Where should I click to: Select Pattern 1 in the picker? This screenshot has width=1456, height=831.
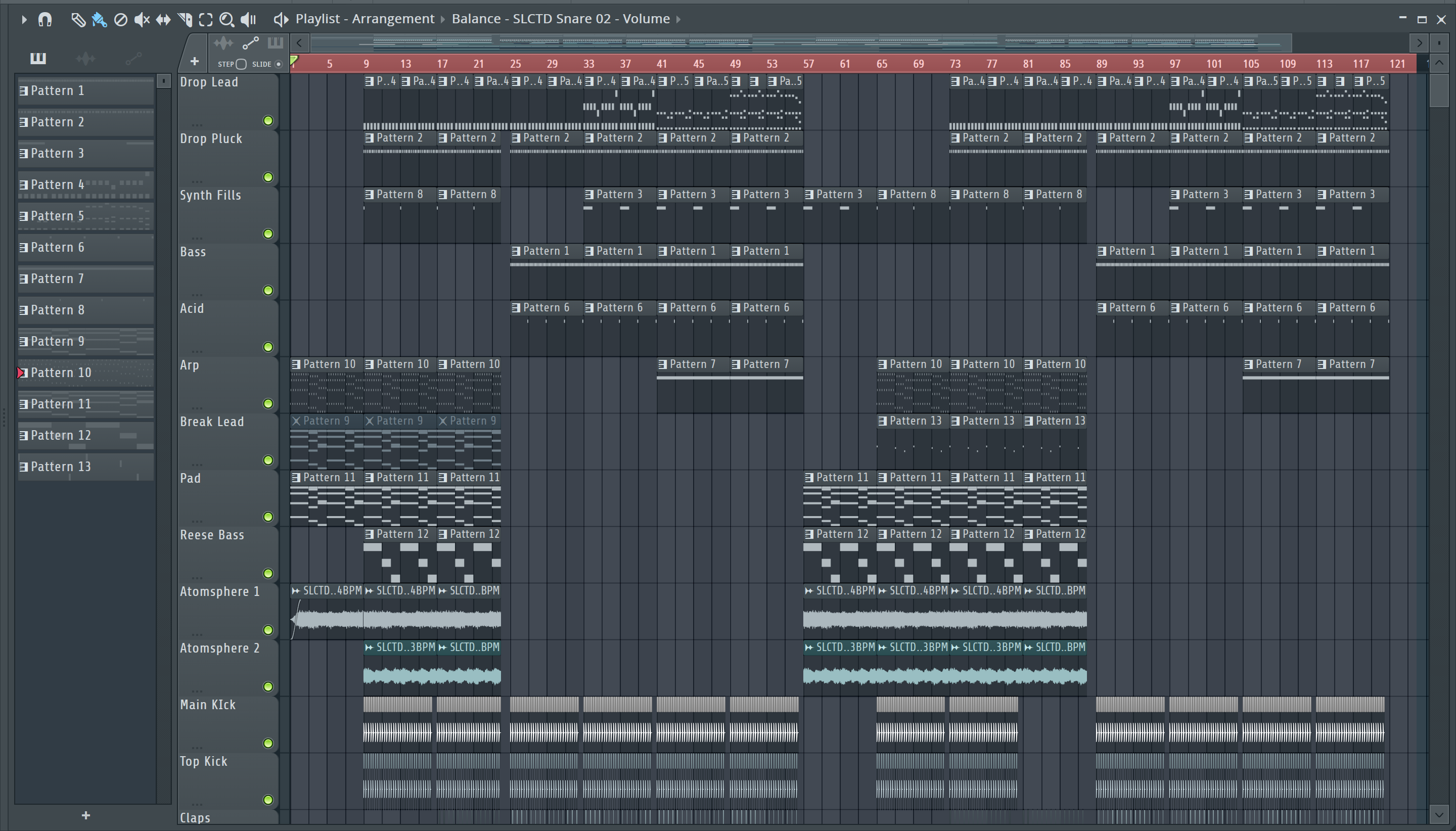85,91
